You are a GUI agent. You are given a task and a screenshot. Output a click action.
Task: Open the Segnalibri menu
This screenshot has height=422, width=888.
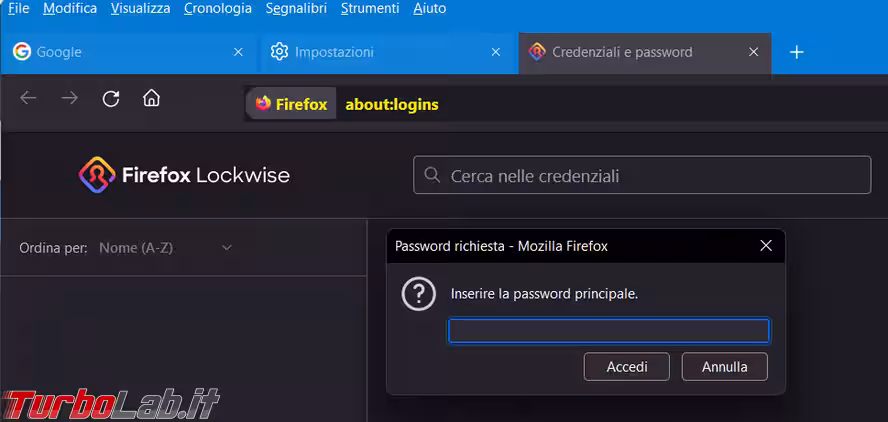click(x=296, y=8)
